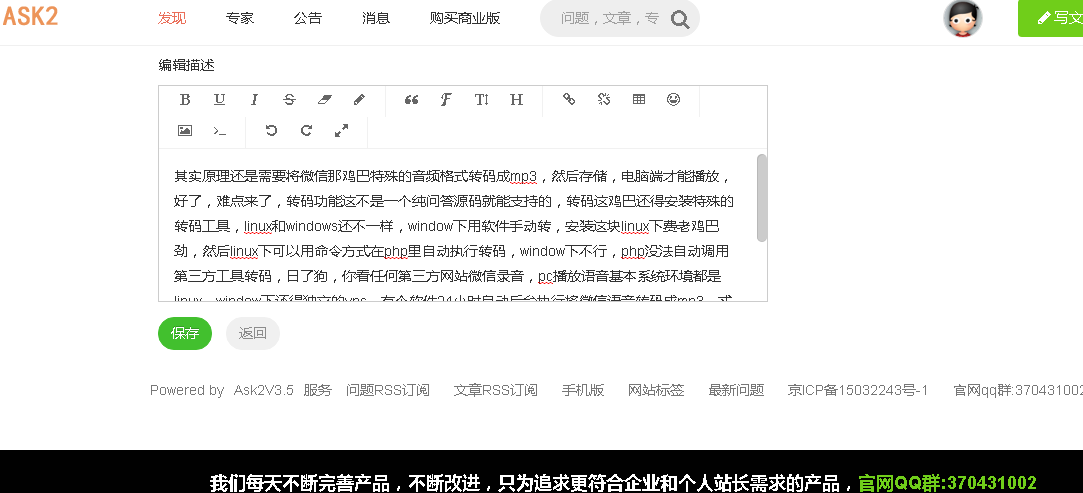The image size is (1083, 493).
Task: Click the 返回 button
Action: (253, 333)
